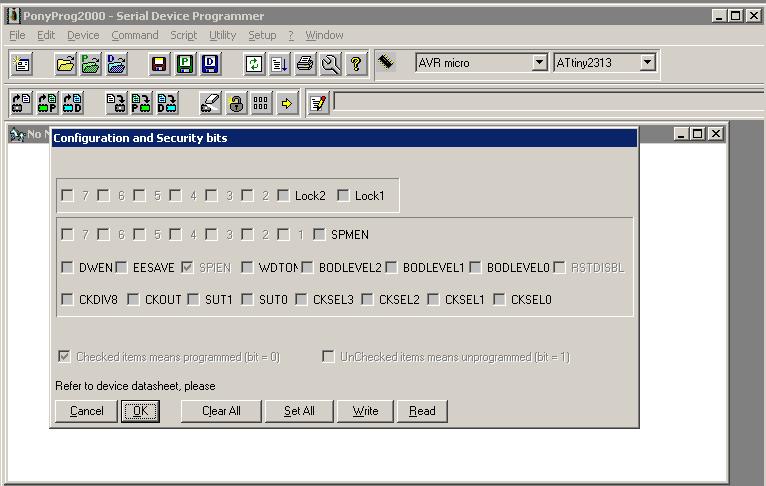Open Security and Configuration padlock icon
Screen dimensions: 766x486
236,103
